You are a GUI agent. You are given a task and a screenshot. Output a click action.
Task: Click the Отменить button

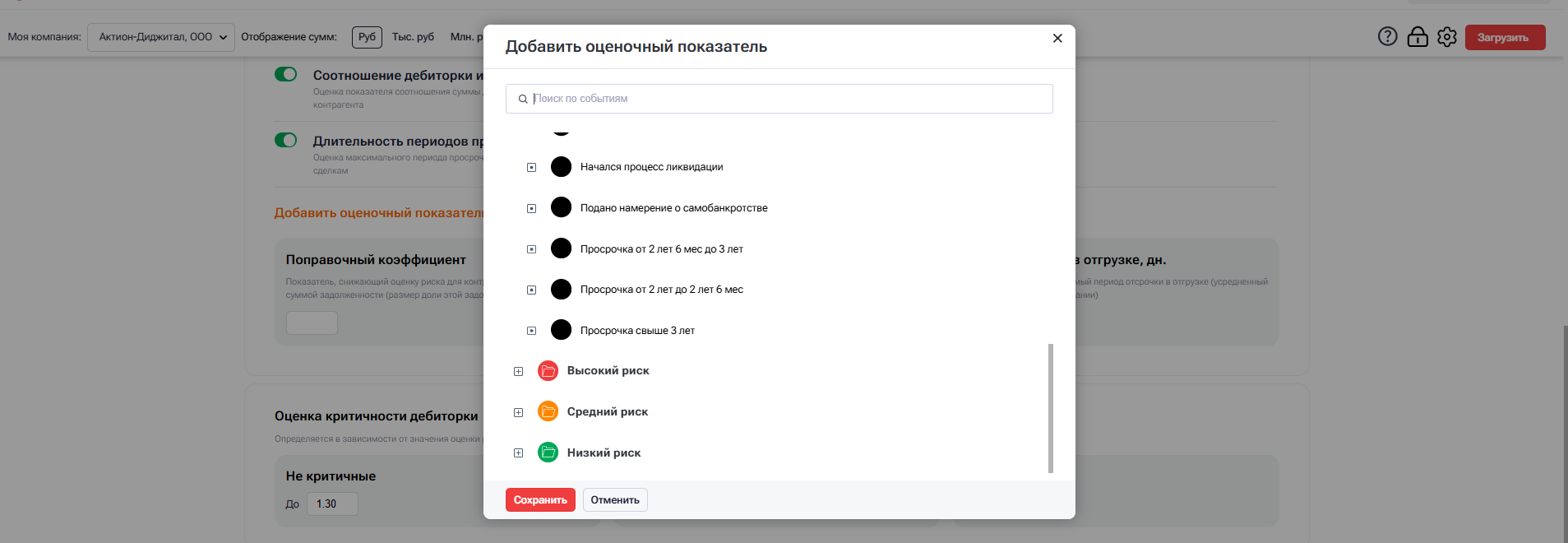[615, 500]
